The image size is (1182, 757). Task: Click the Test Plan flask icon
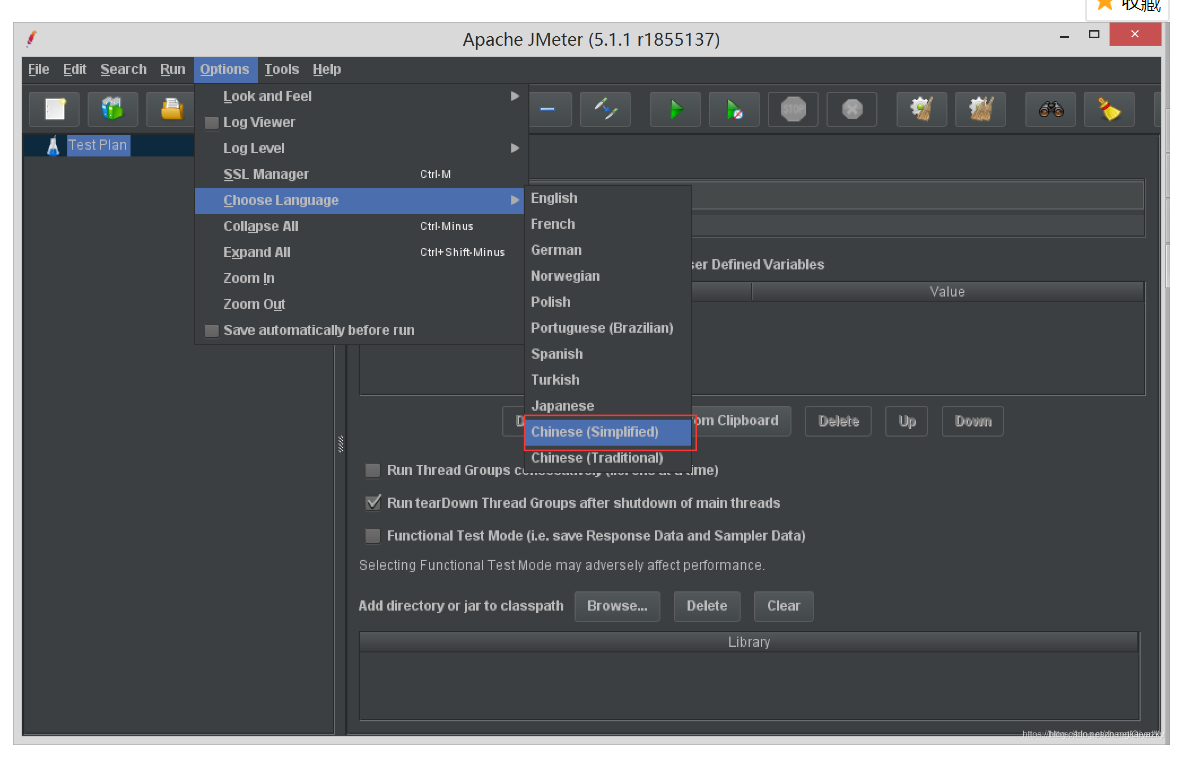(x=53, y=146)
